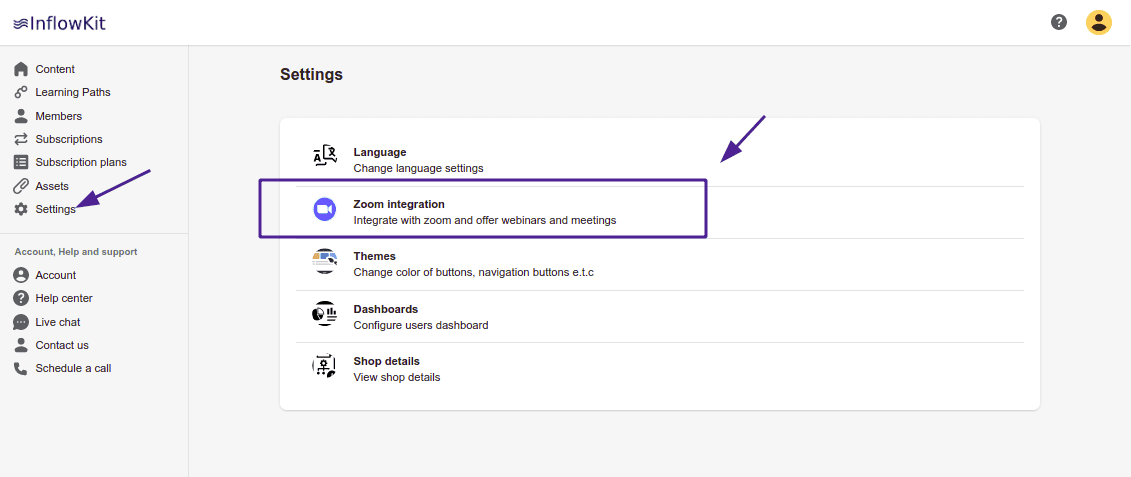This screenshot has width=1131, height=477.
Task: Open Content in the sidebar
Action: [x=55, y=69]
